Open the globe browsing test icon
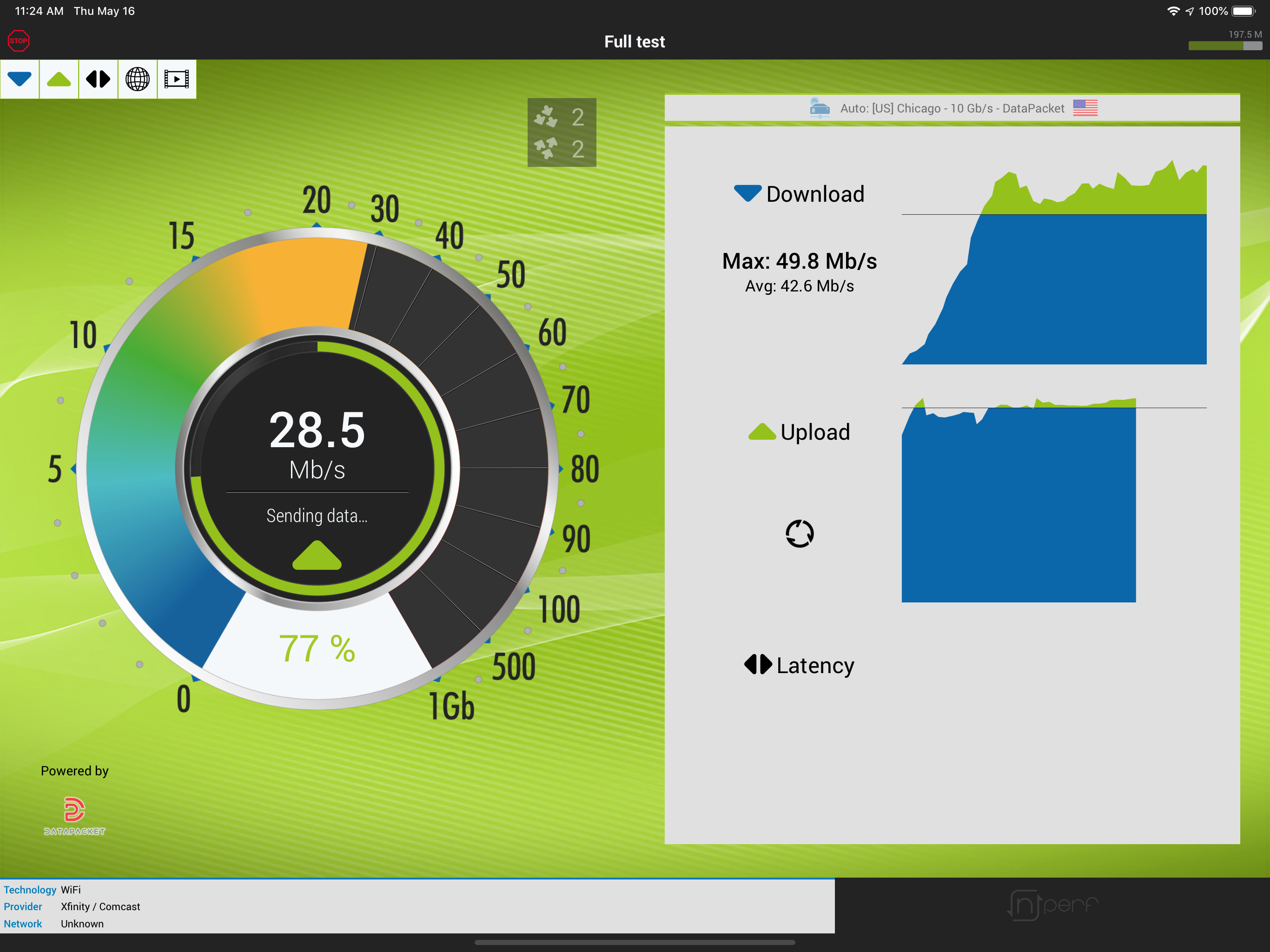 pyautogui.click(x=137, y=79)
